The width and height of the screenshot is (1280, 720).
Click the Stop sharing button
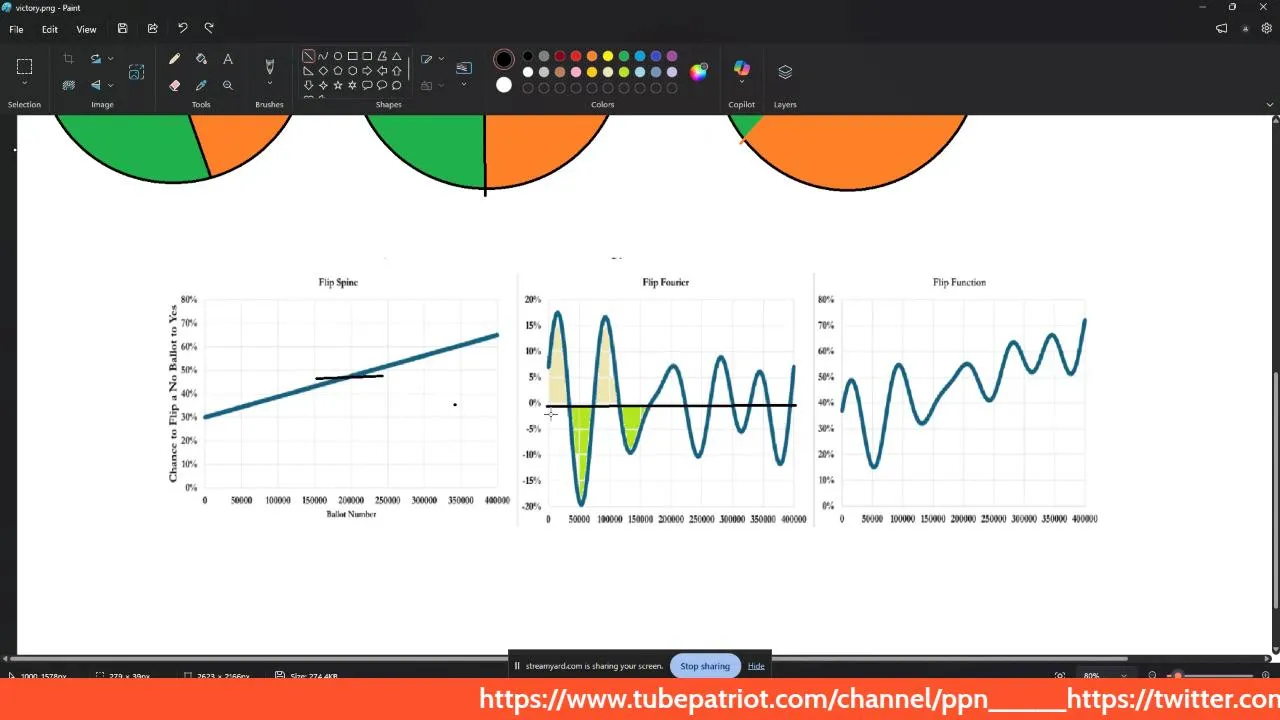(x=705, y=666)
